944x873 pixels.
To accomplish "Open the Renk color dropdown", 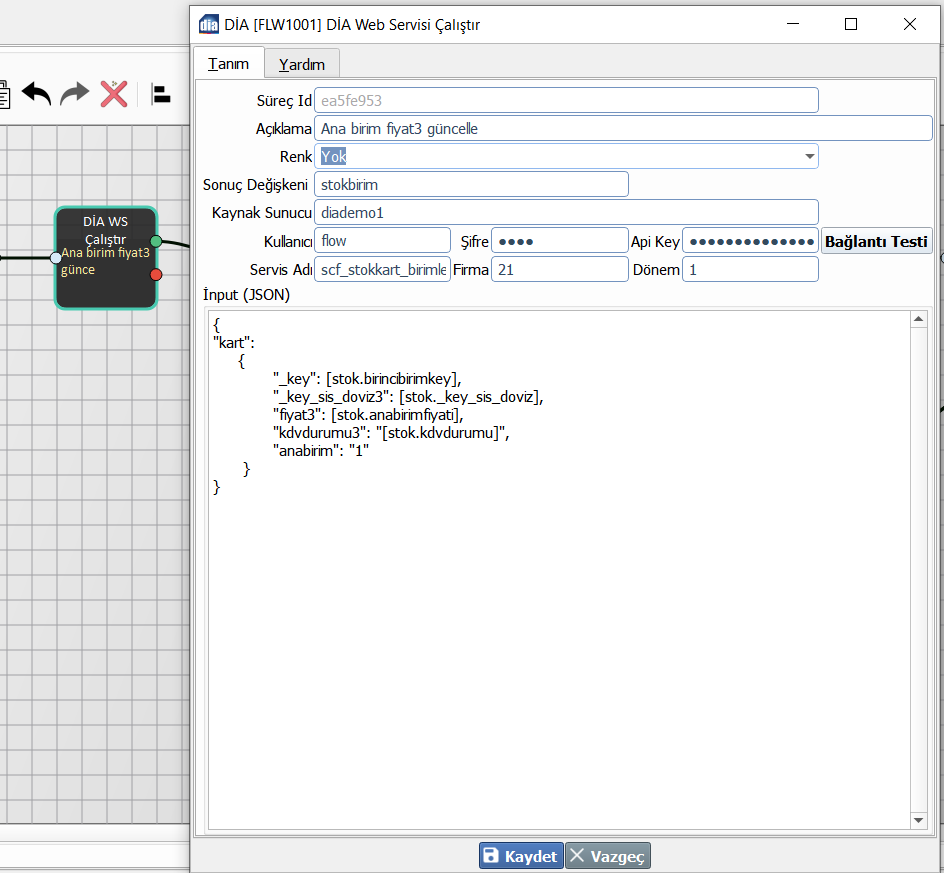I will pyautogui.click(x=807, y=157).
